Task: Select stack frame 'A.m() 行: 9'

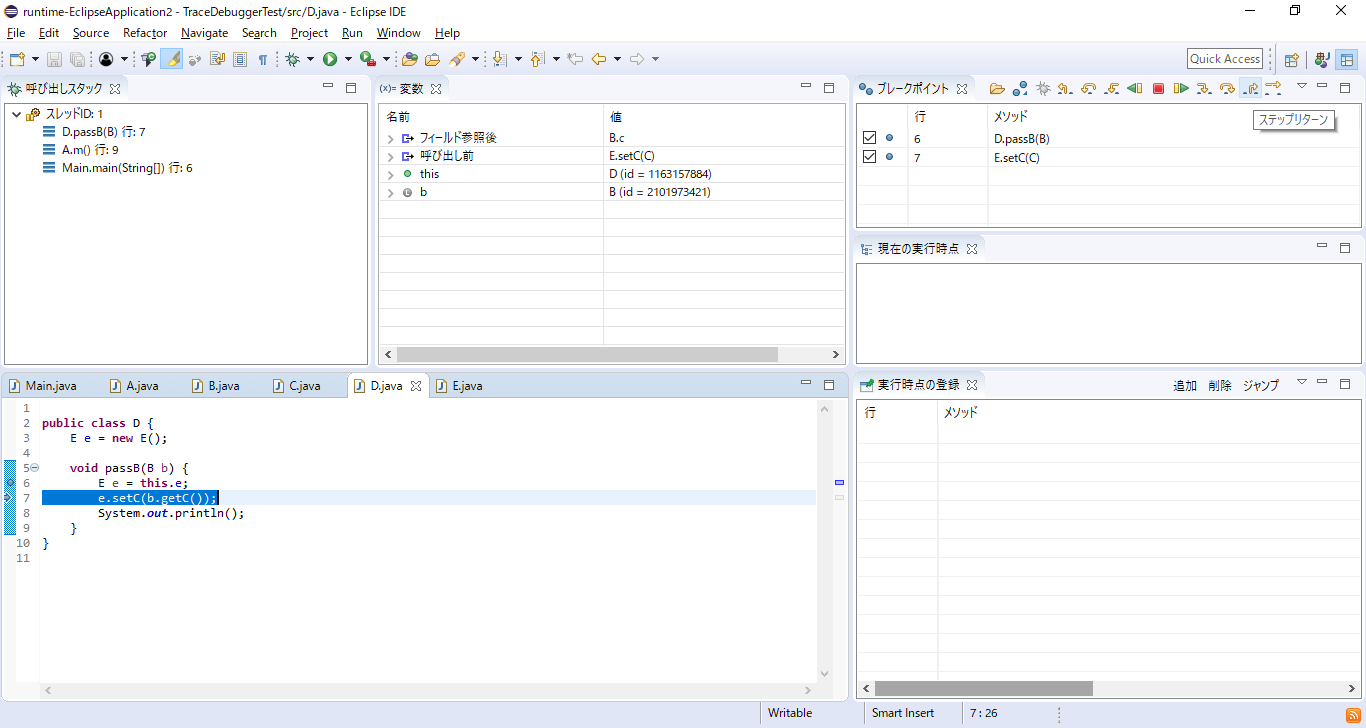Action: [x=90, y=150]
